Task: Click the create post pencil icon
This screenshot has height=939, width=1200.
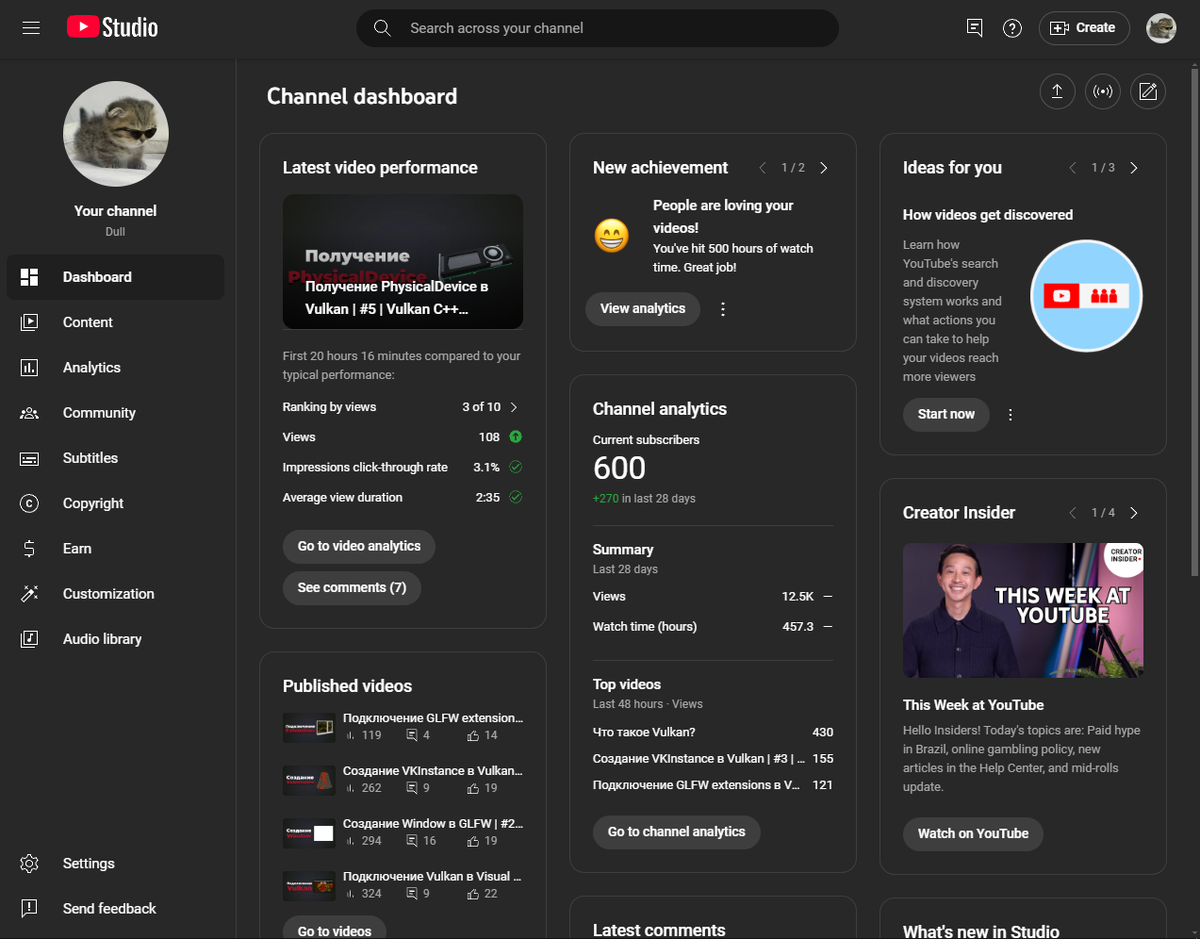Action: (x=1148, y=92)
